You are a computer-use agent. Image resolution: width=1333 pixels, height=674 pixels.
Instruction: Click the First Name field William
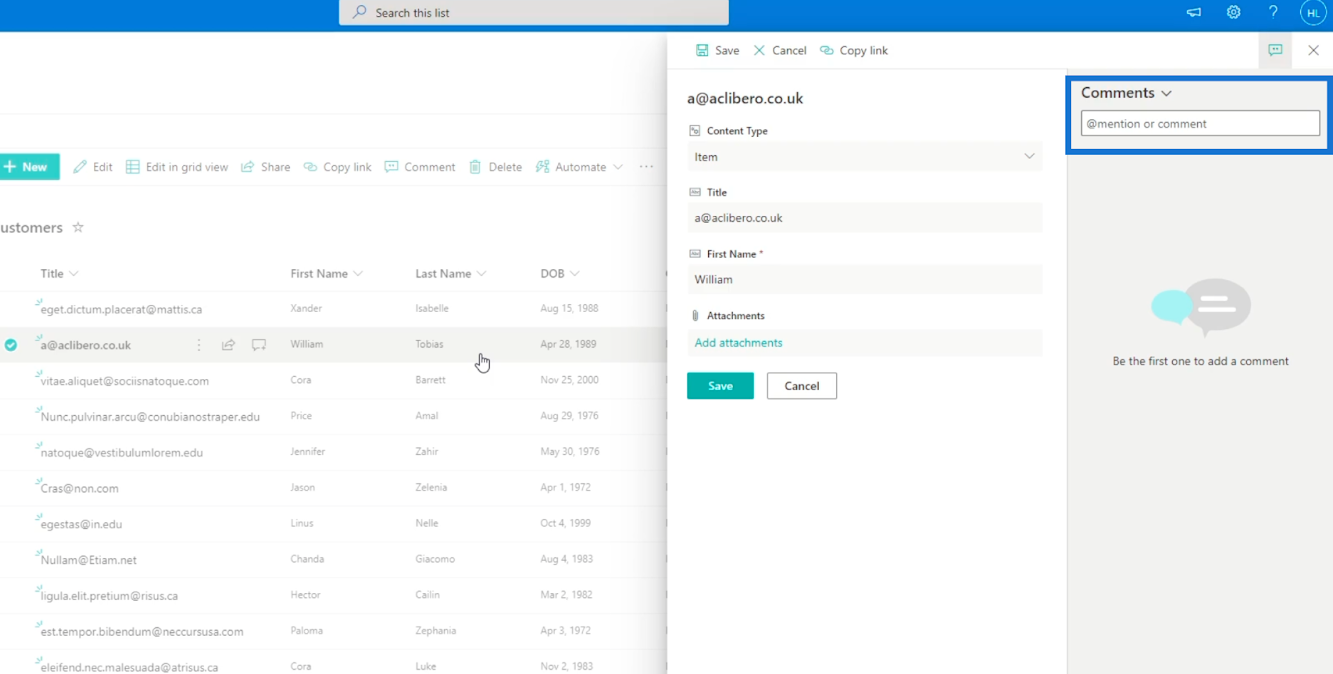coord(864,279)
